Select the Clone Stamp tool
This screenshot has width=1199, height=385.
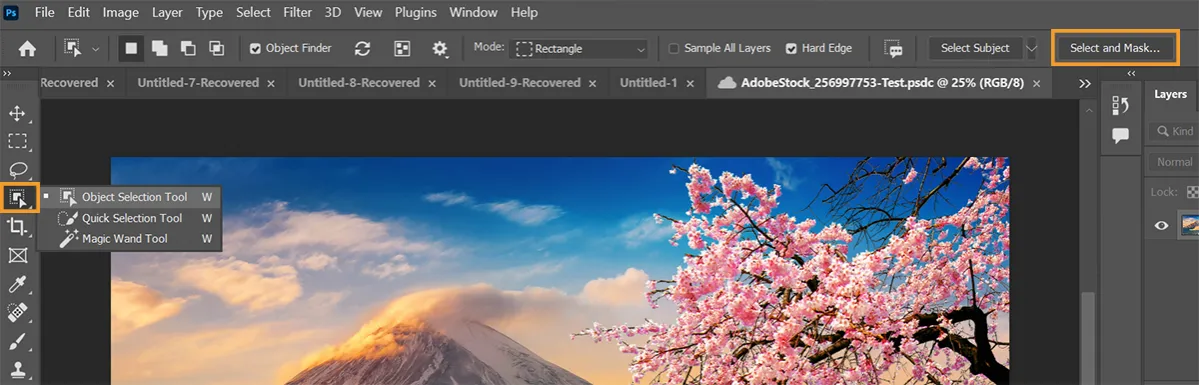tap(17, 369)
